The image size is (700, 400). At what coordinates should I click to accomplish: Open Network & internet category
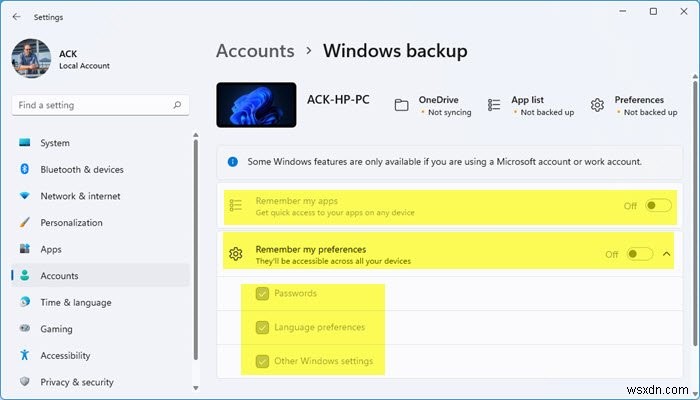point(100,196)
